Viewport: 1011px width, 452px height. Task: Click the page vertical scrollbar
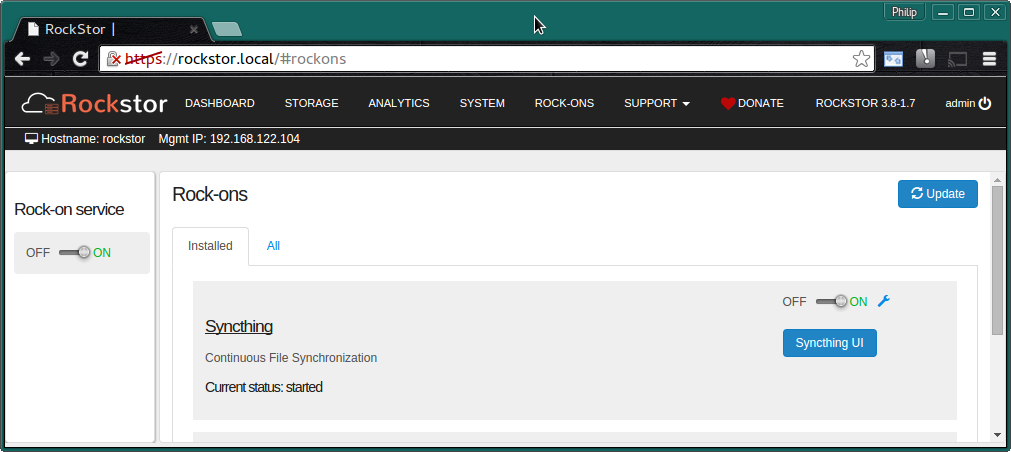tap(997, 259)
